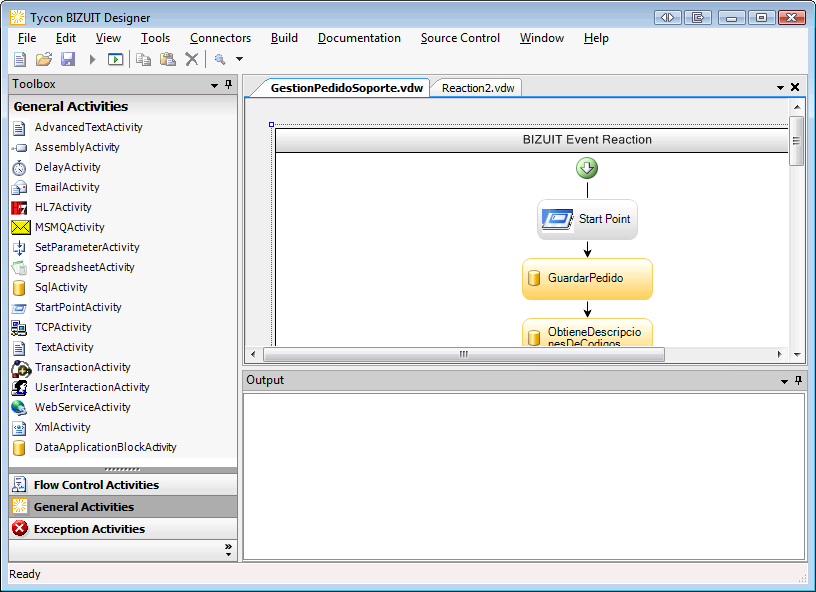Viewport: 816px width, 592px height.
Task: Open the Tools menu
Action: click(x=155, y=38)
